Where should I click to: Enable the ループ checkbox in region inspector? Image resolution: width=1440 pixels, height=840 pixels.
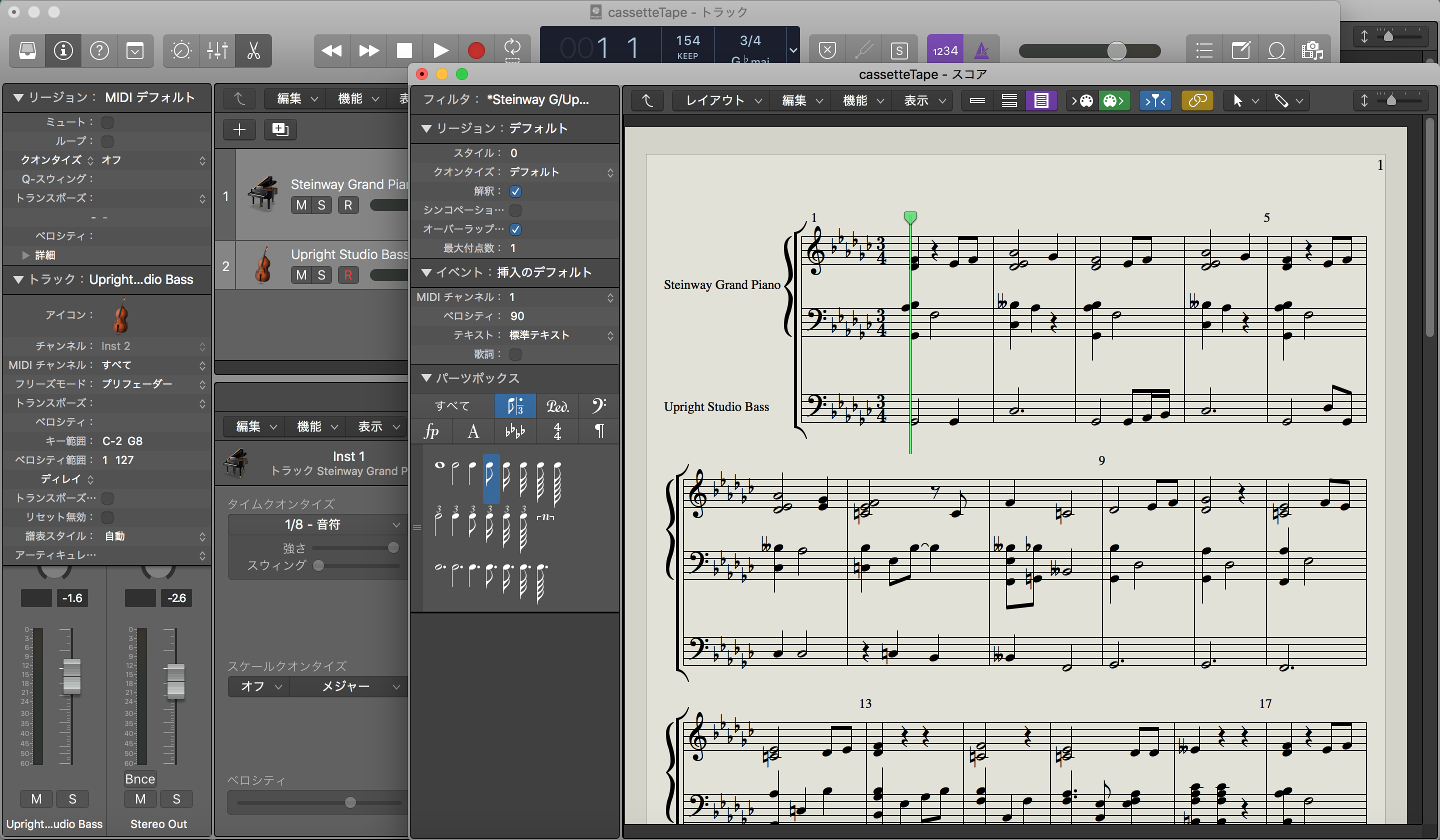coord(107,141)
